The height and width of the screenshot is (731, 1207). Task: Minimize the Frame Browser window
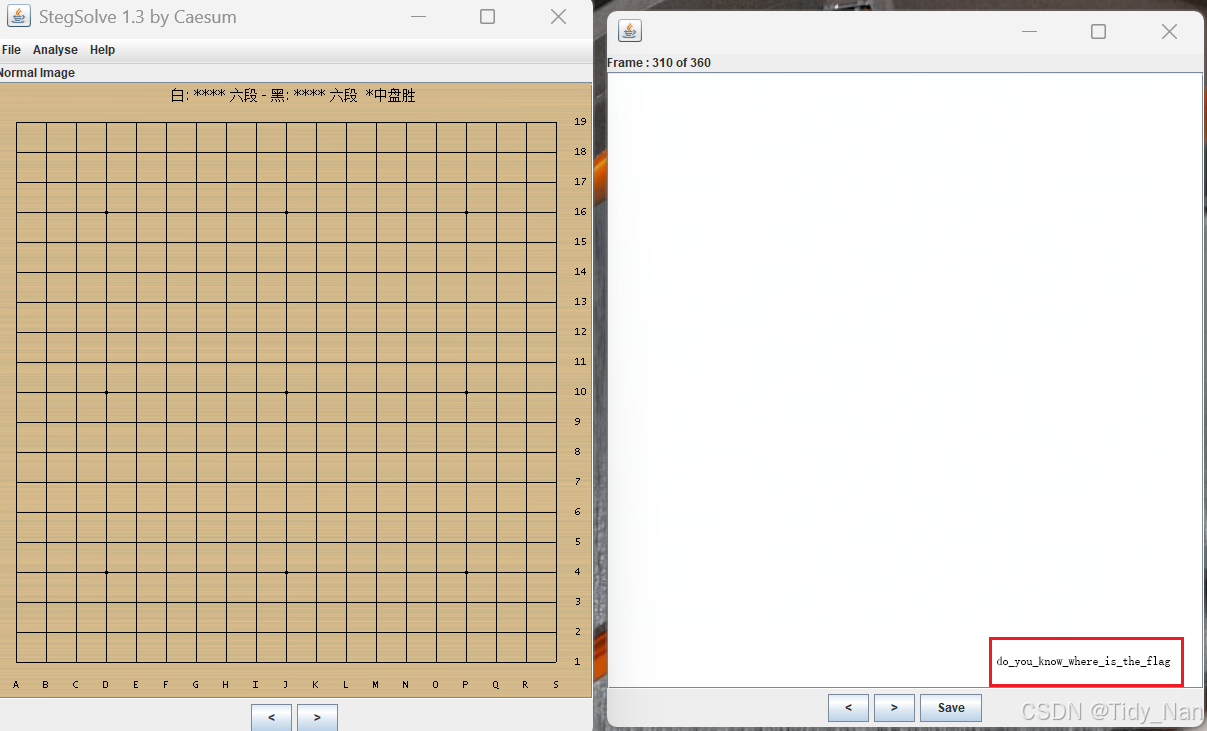click(1029, 31)
